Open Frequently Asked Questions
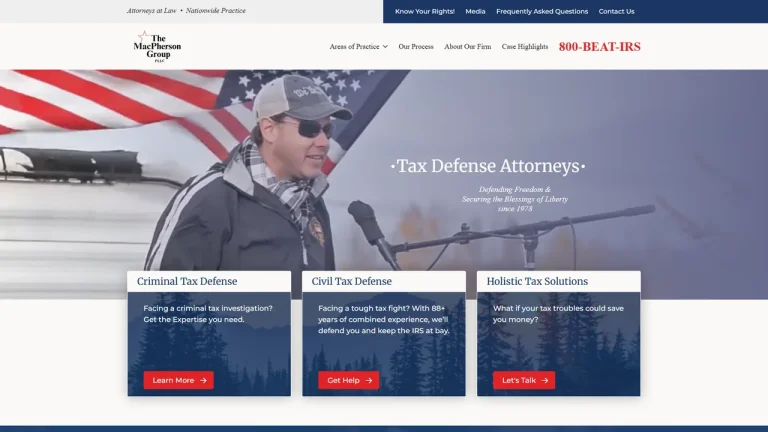This screenshot has width=768, height=432. point(542,11)
